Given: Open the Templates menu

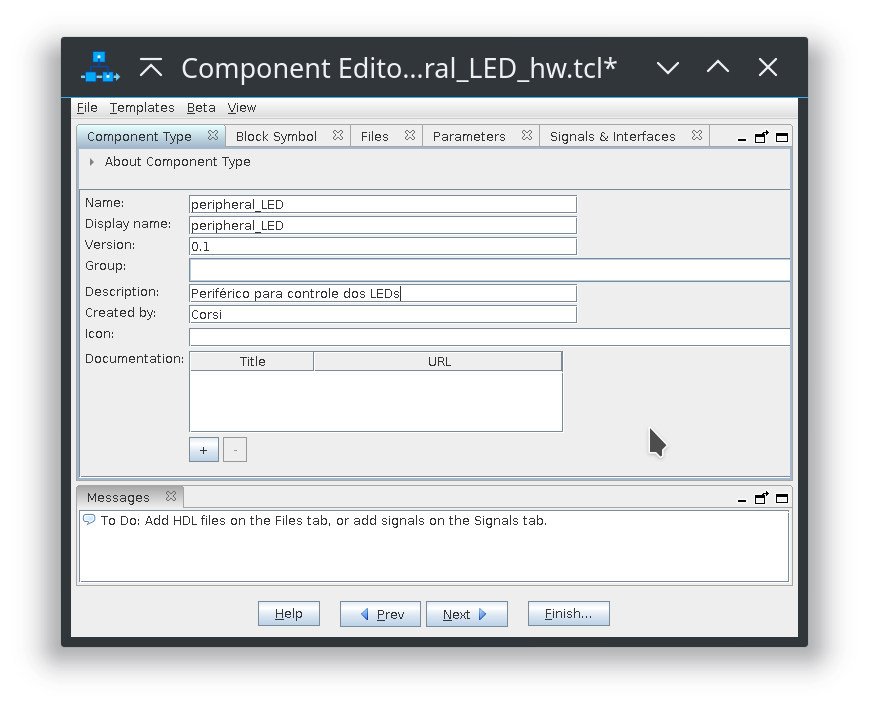Looking at the screenshot, I should pos(142,108).
